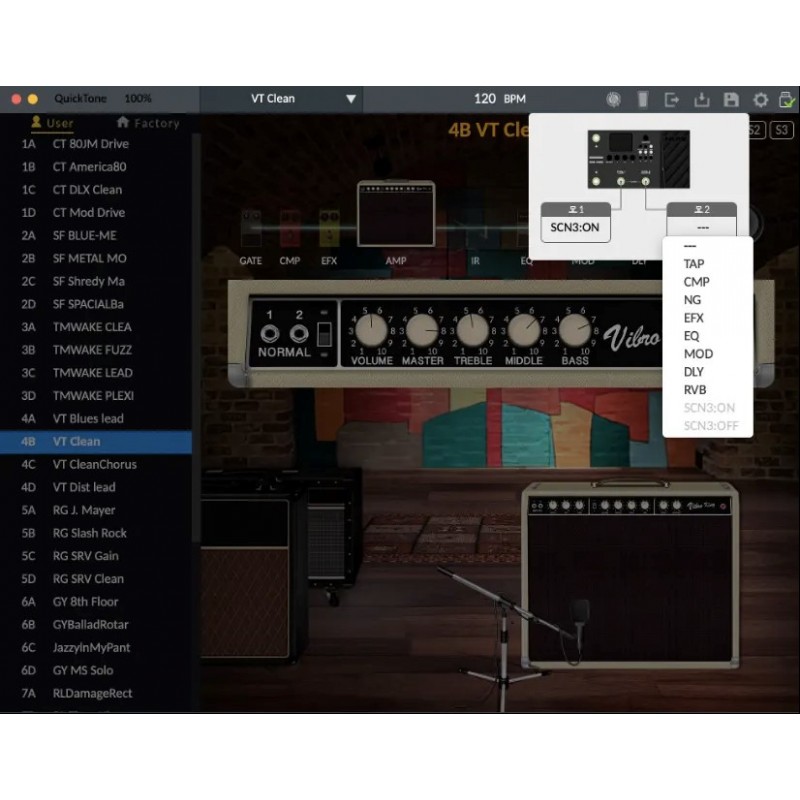The height and width of the screenshot is (800, 800).
Task: Click the export preset arrow icon
Action: tap(672, 99)
